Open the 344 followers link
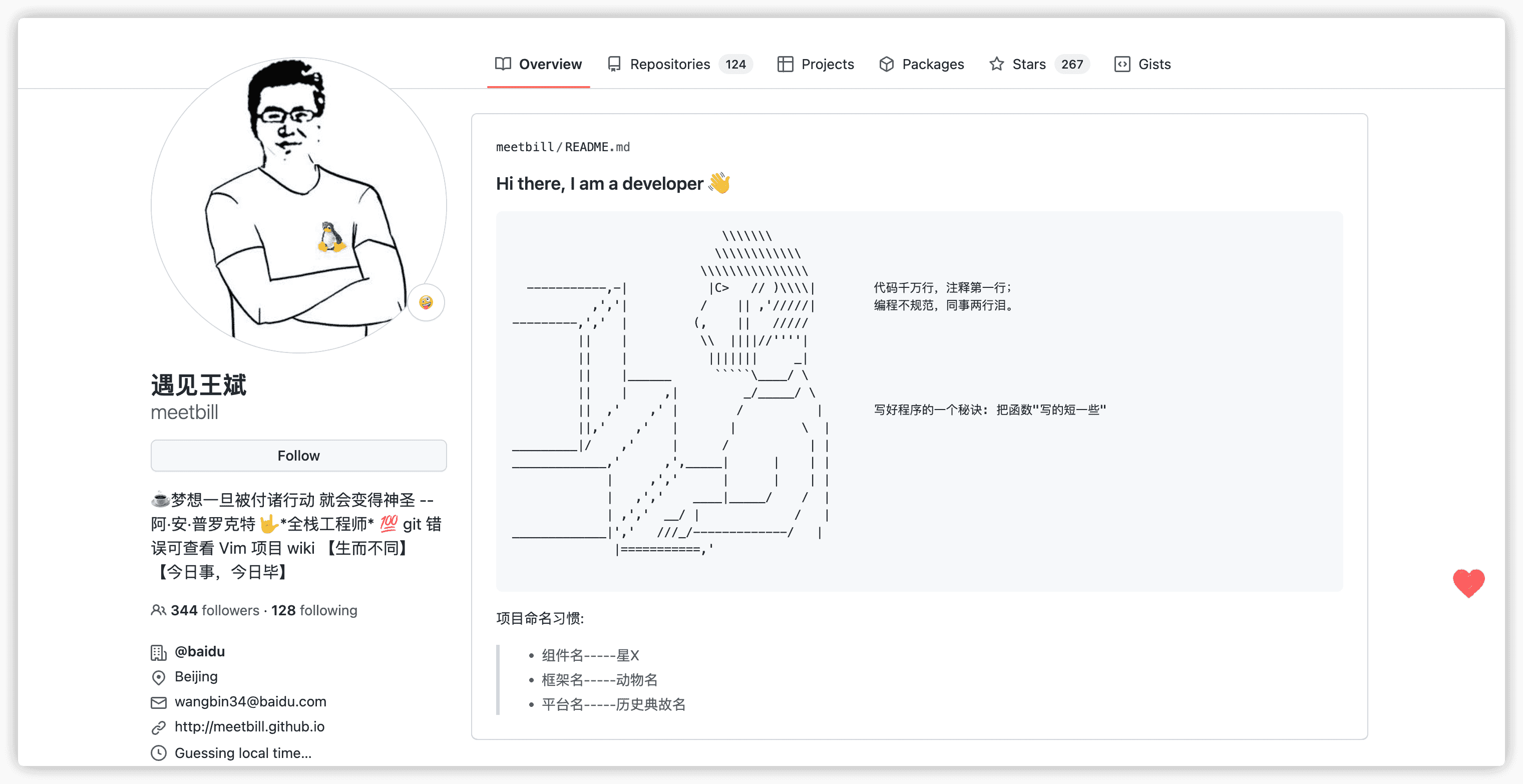1523x784 pixels. tap(215, 610)
